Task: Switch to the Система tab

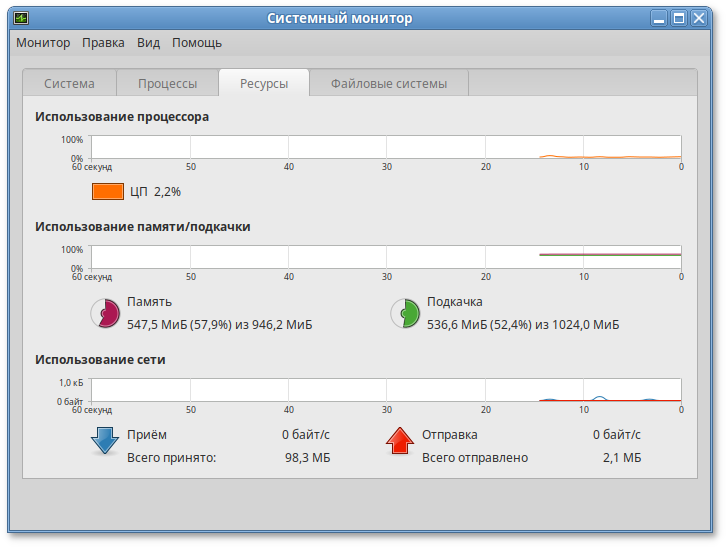Action: [x=69, y=84]
